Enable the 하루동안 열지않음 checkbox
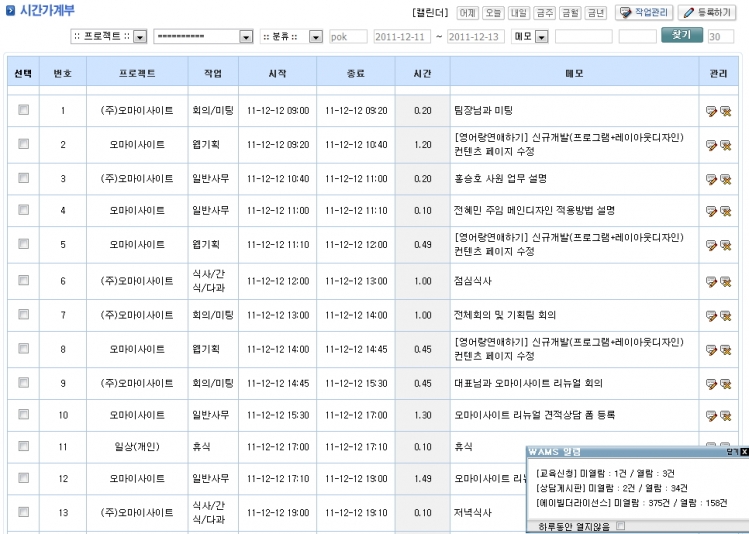Image resolution: width=749 pixels, height=534 pixels. click(x=621, y=525)
